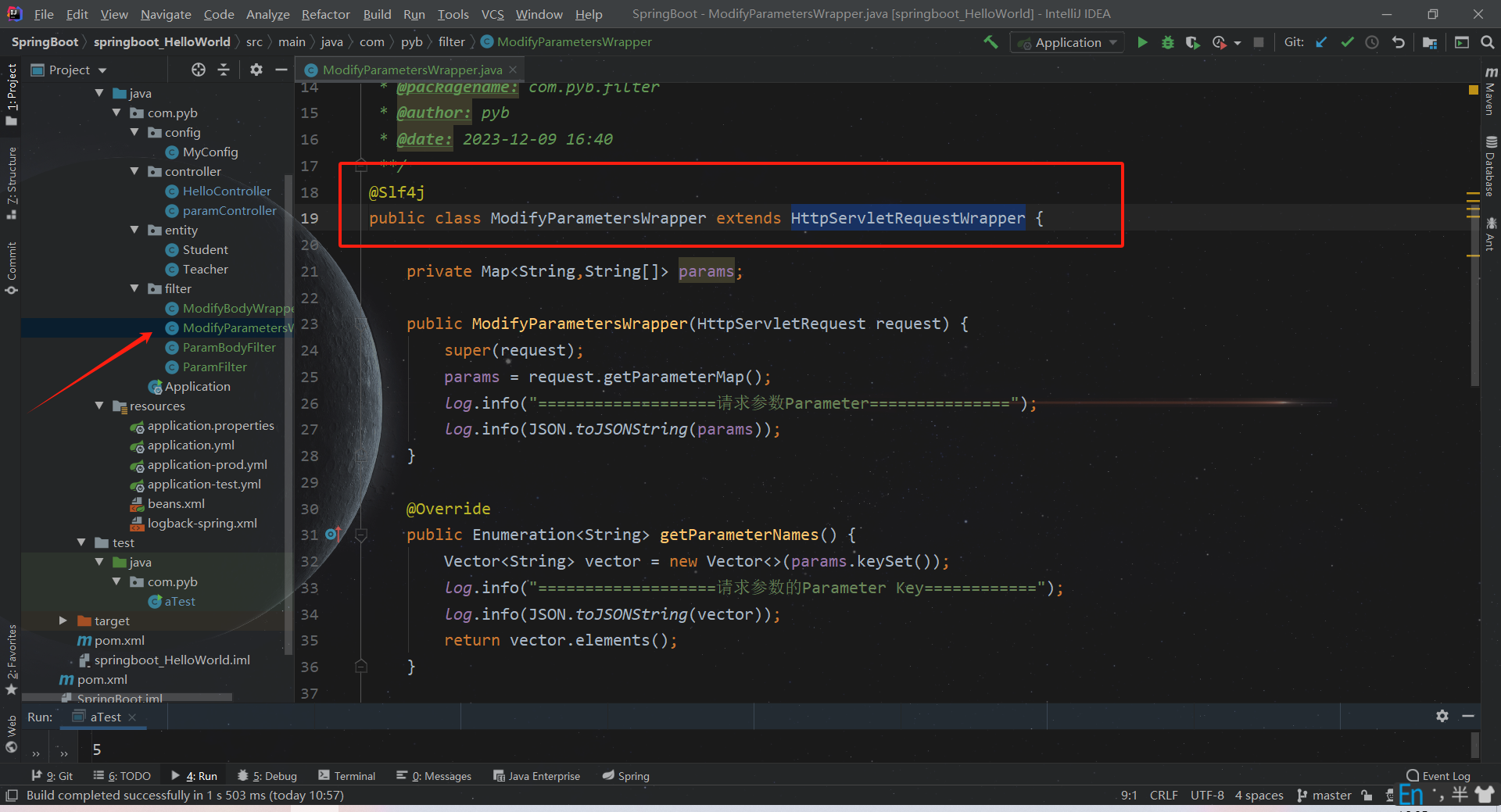The height and width of the screenshot is (812, 1501).
Task: Collapse the test folder
Action: pos(81,542)
